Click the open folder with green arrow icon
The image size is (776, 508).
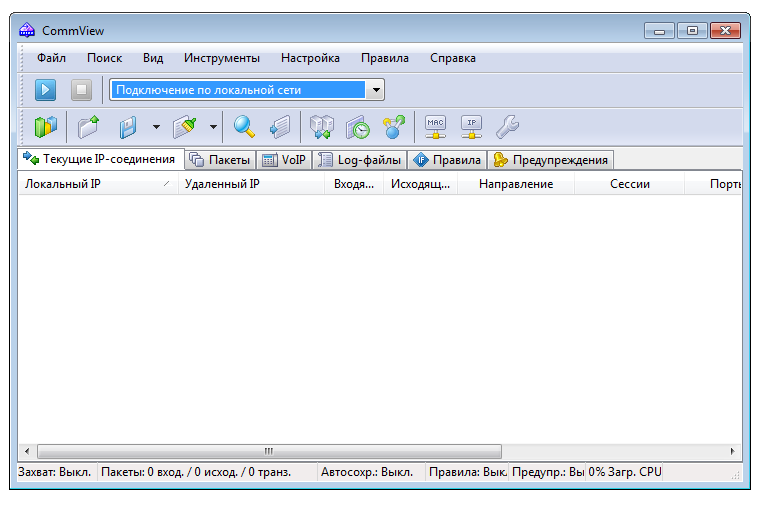89,127
